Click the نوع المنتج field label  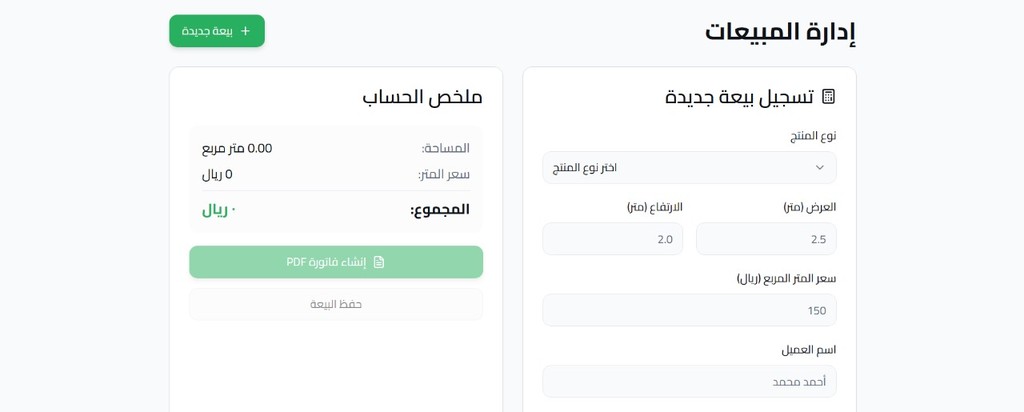pos(812,135)
